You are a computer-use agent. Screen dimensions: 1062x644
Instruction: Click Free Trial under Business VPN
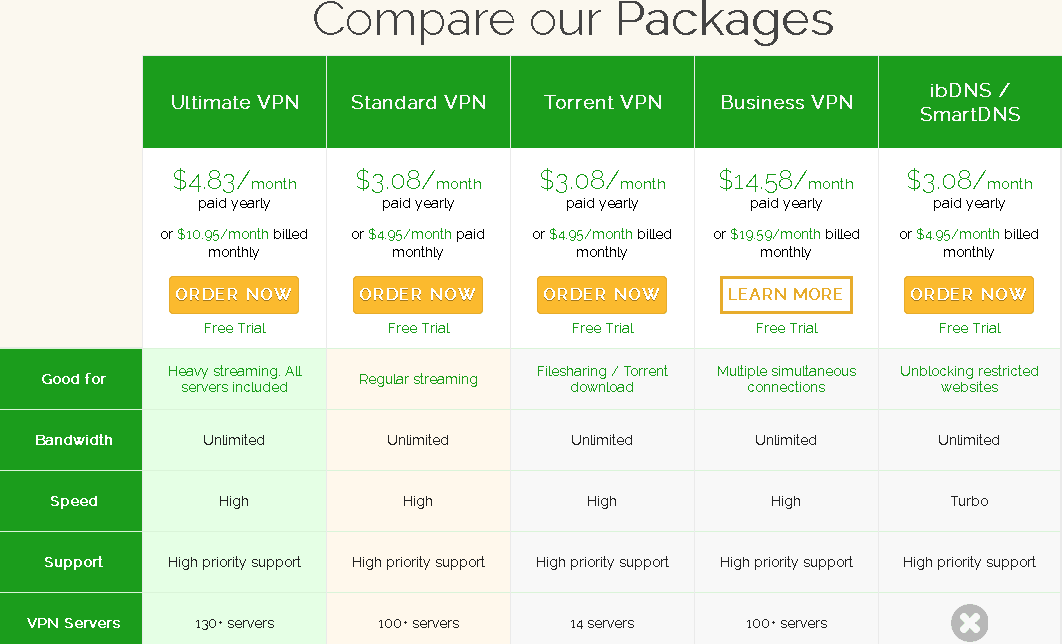click(x=786, y=328)
